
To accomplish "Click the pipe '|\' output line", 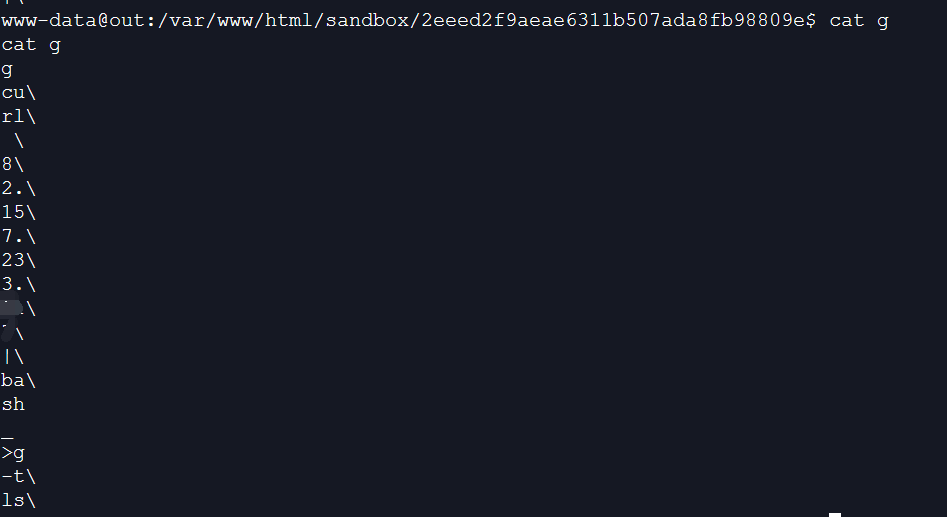I will pyautogui.click(x=13, y=356).
